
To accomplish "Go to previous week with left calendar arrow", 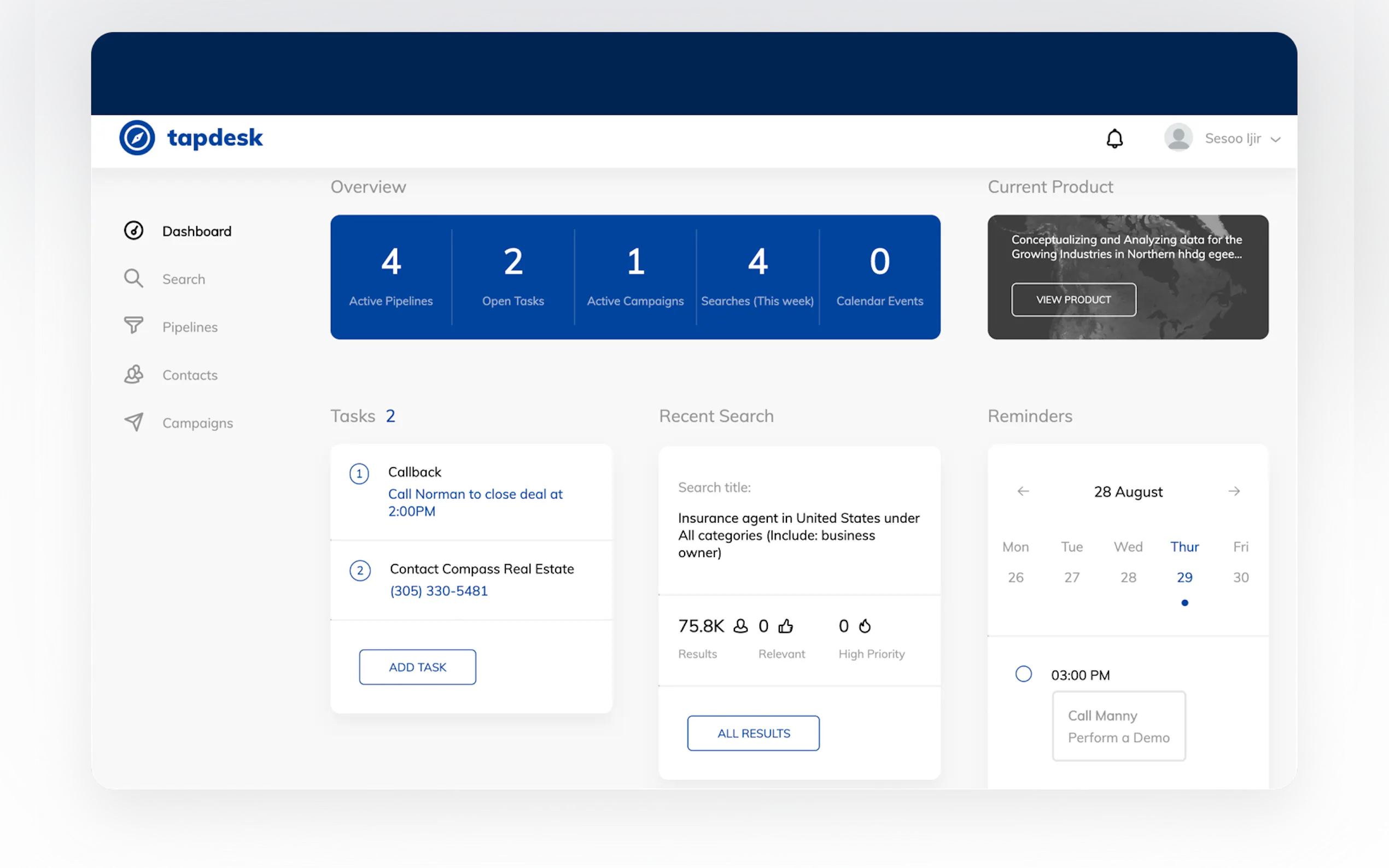I will 1023,491.
